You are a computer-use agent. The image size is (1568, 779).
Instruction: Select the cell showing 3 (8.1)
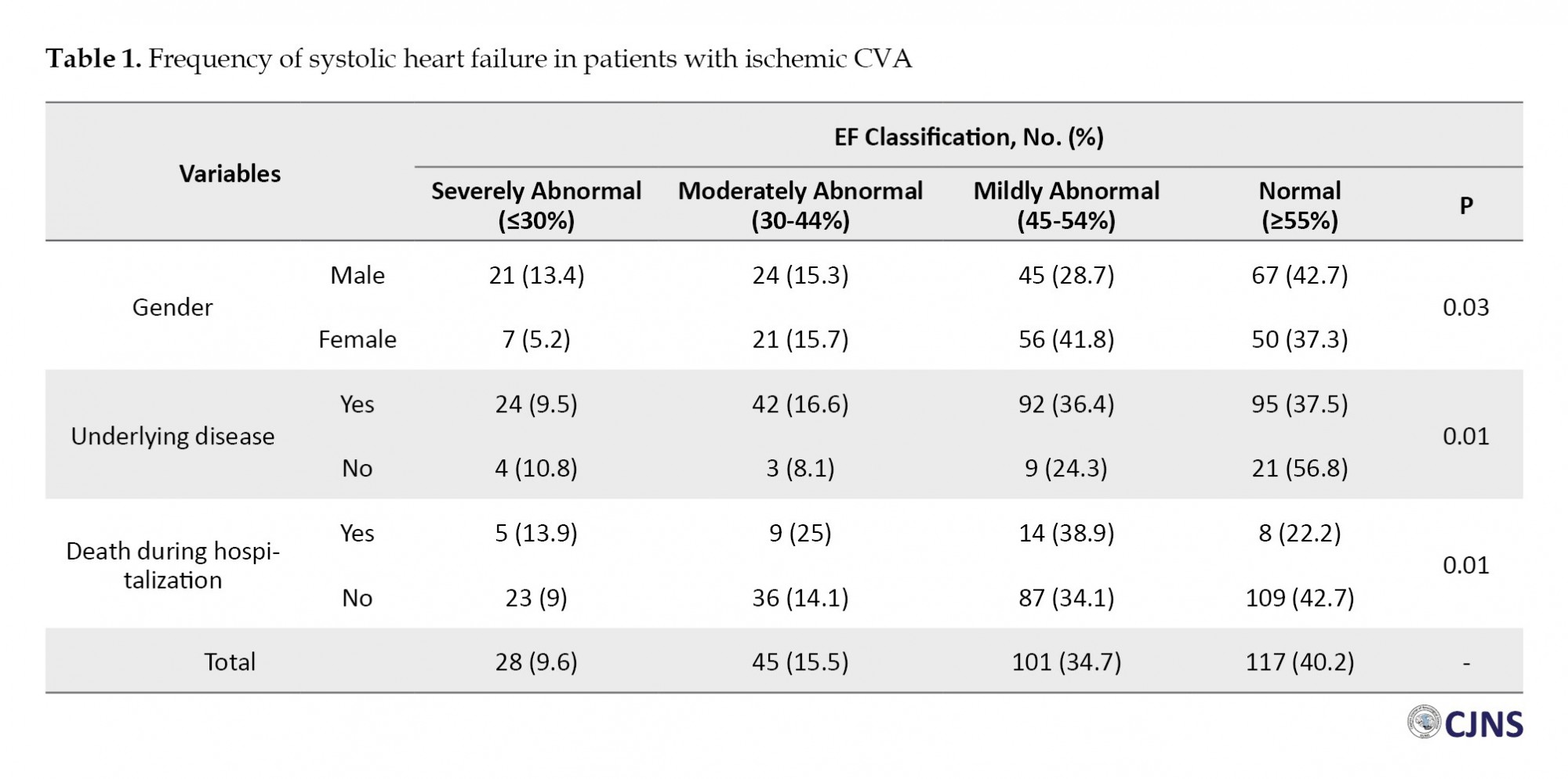click(800, 469)
